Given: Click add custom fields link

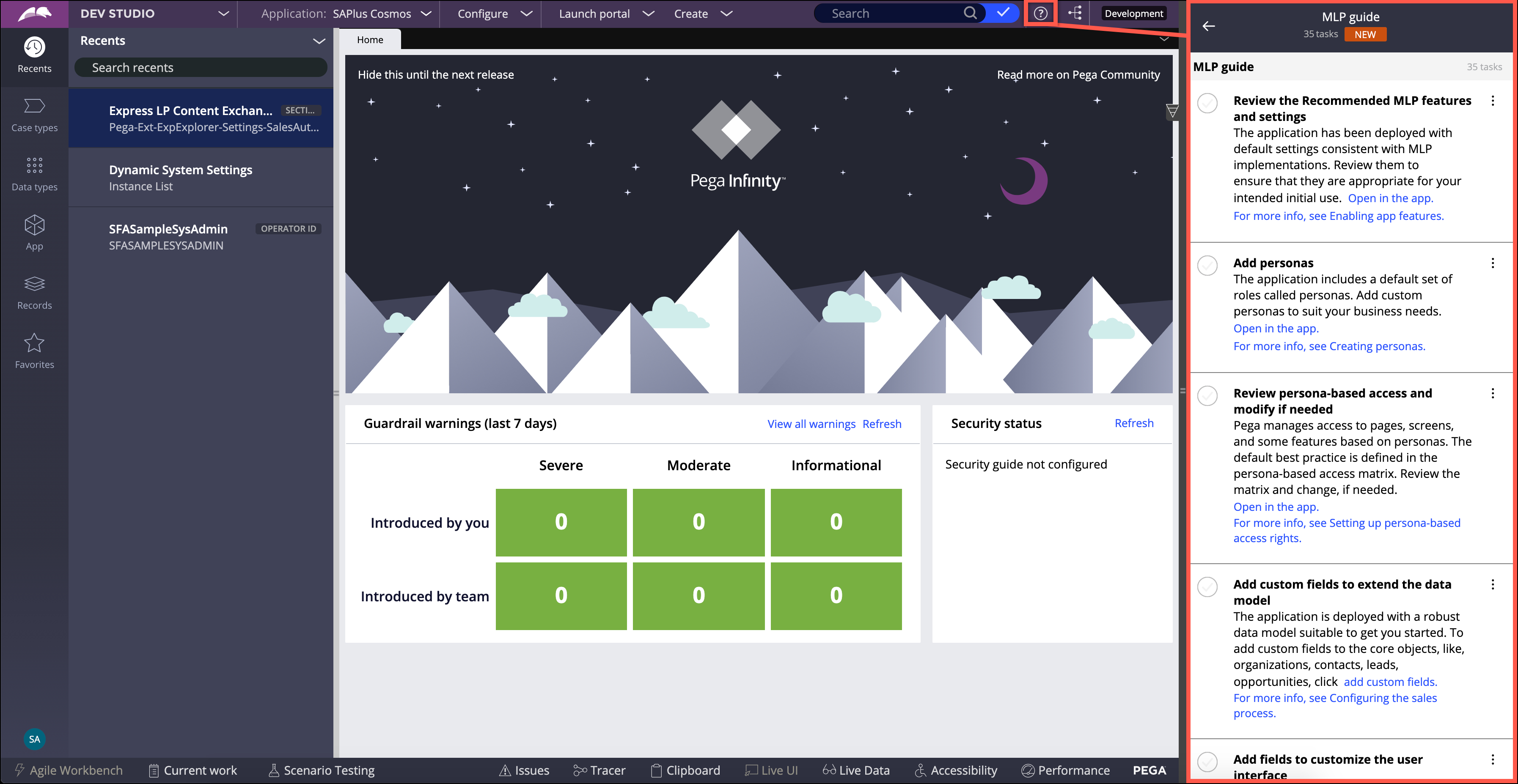Looking at the screenshot, I should [x=1390, y=682].
